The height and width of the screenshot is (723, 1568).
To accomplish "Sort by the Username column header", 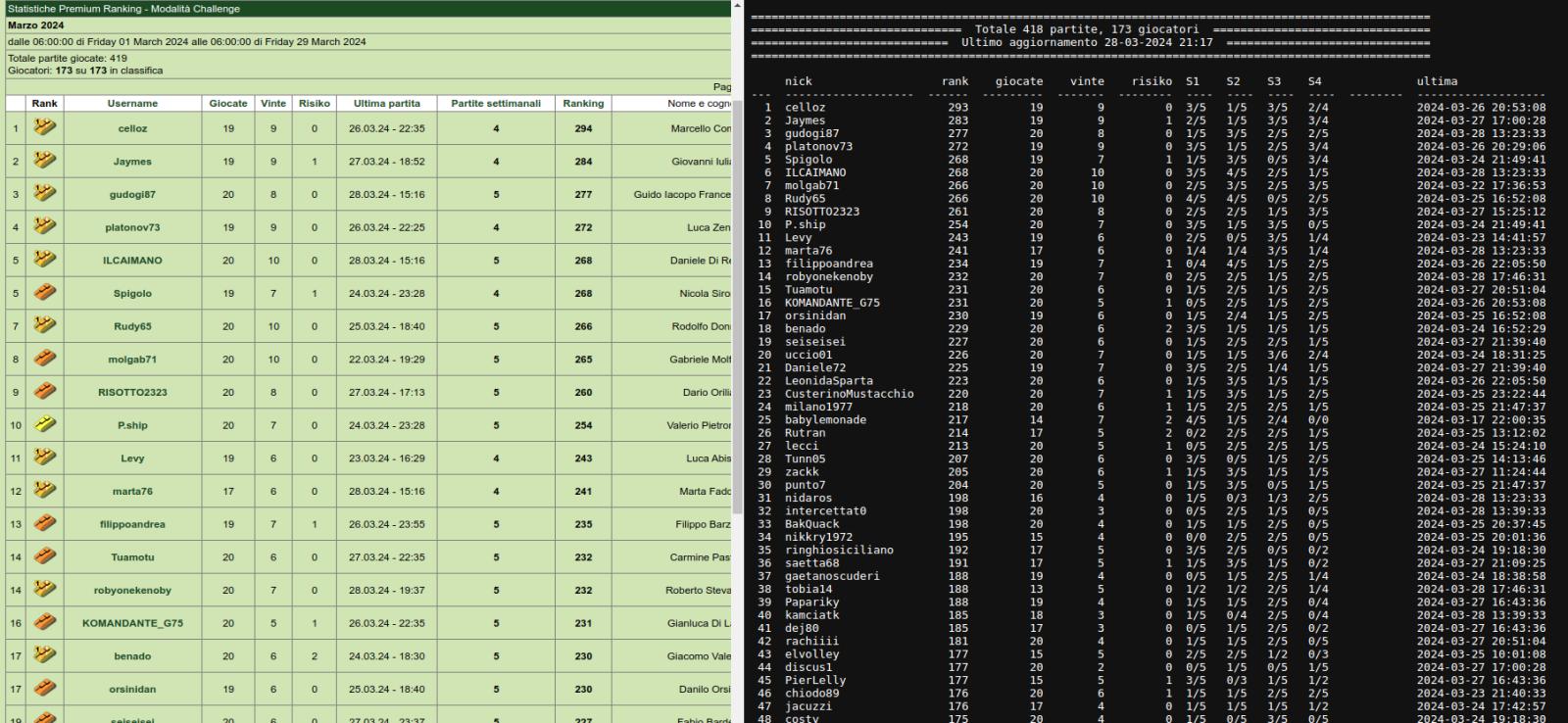I will pyautogui.click(x=132, y=103).
